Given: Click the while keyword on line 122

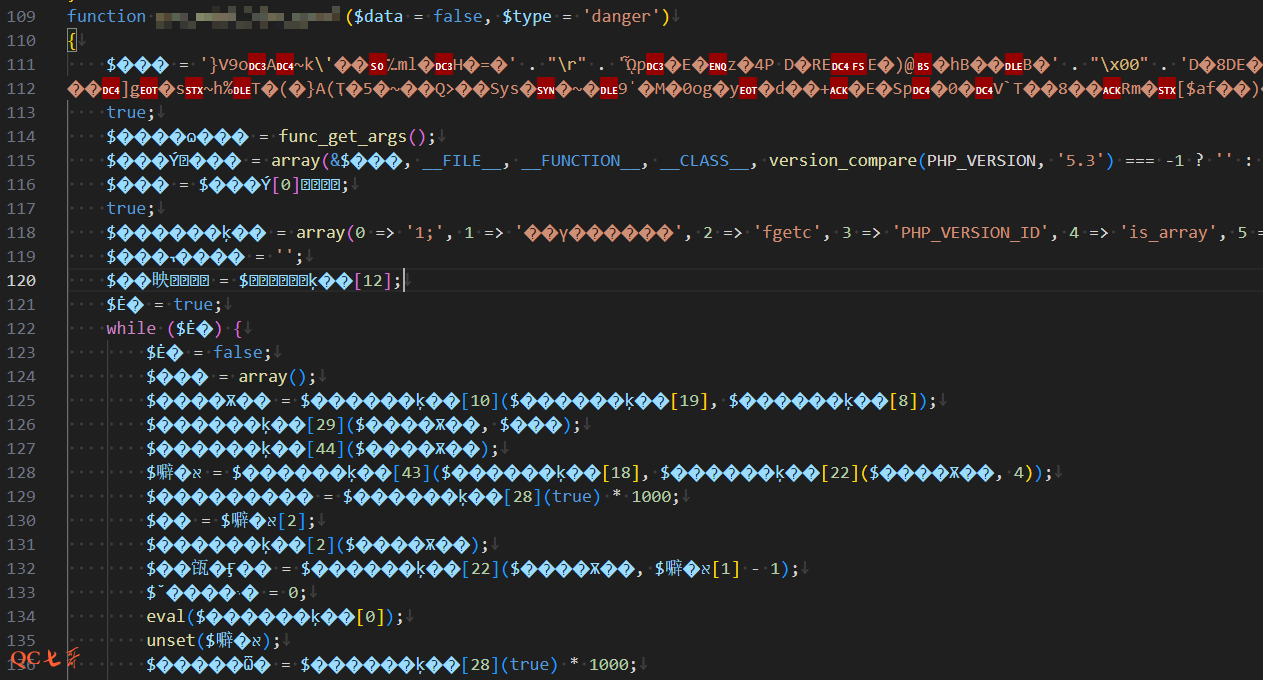Looking at the screenshot, I should pos(131,328).
